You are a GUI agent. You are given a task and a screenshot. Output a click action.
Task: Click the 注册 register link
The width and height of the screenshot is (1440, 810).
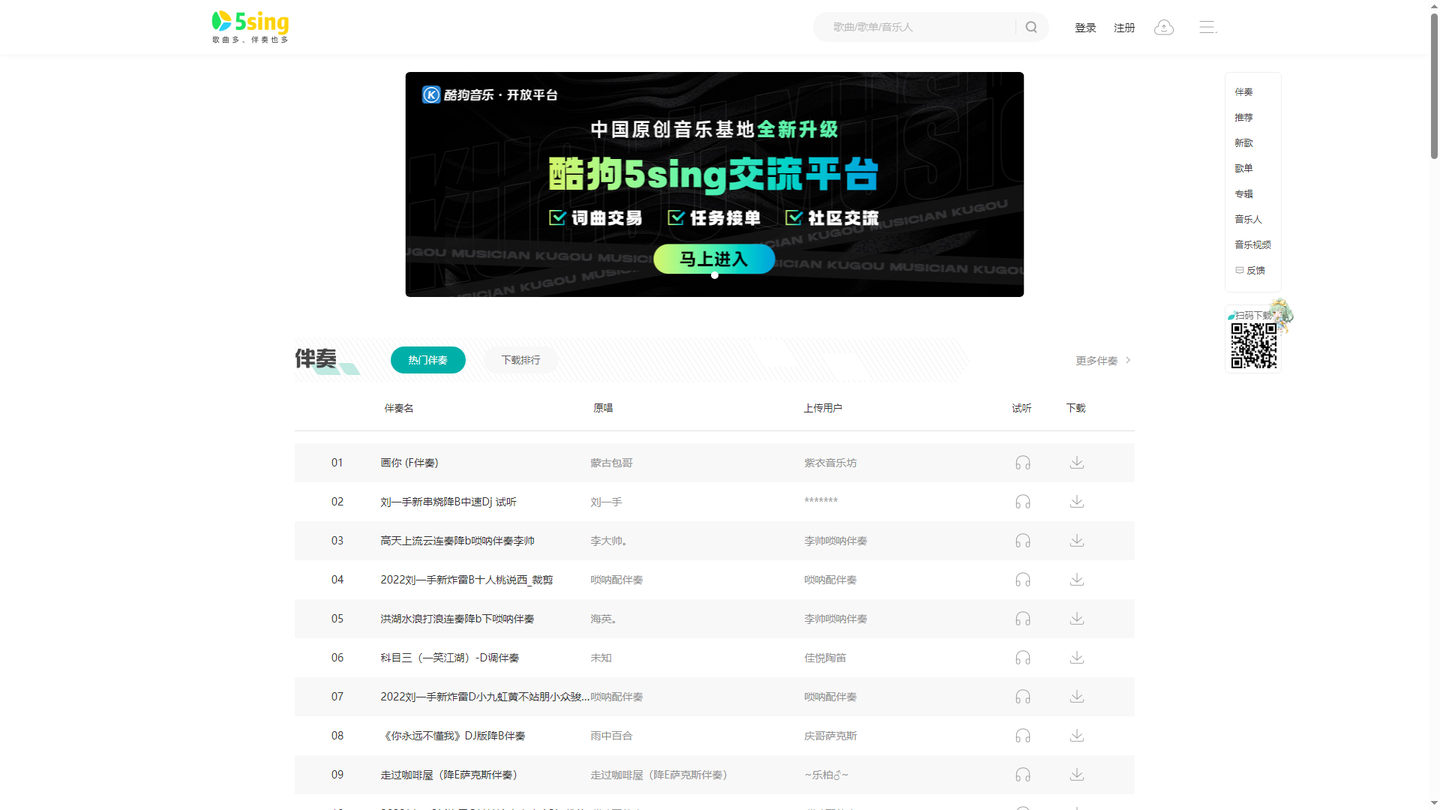click(x=1124, y=28)
